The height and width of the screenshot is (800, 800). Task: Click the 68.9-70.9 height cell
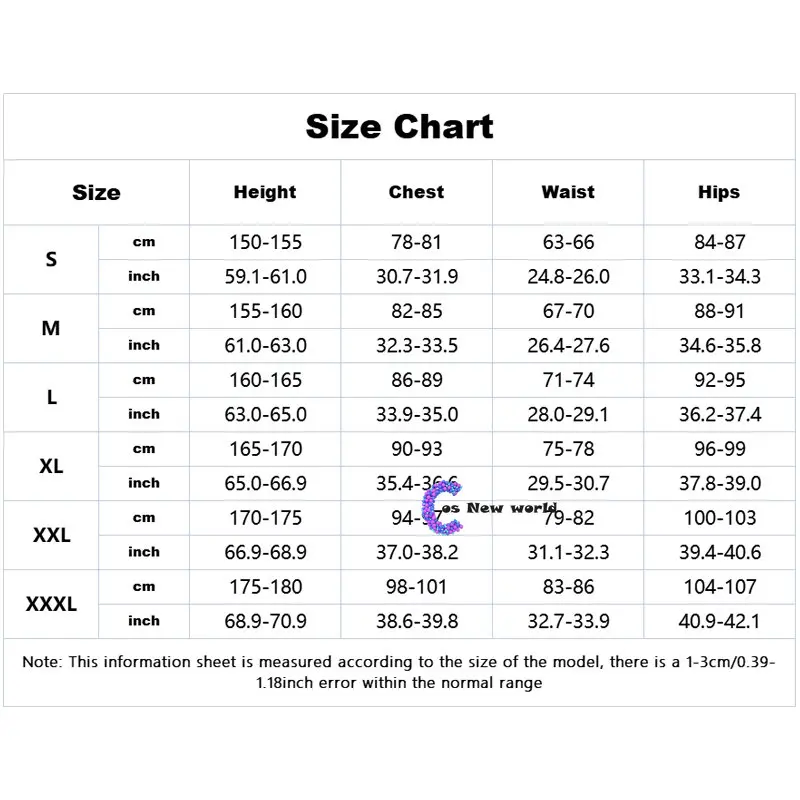tap(265, 621)
